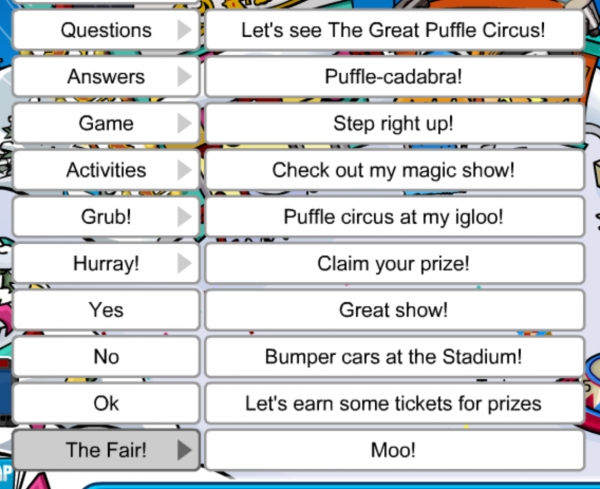Say "Let's see The Great Puffle Circus!"
600x489 pixels.
pyautogui.click(x=393, y=30)
